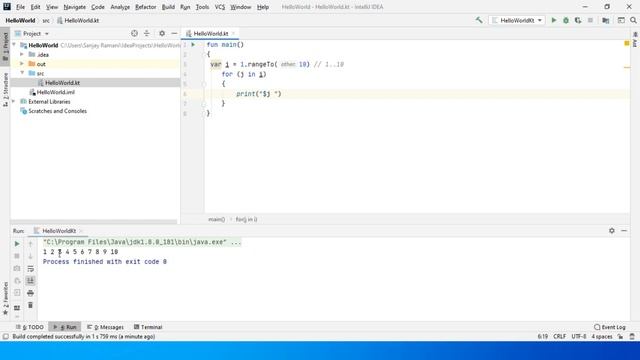Open the VCS menu

[x=220, y=7]
